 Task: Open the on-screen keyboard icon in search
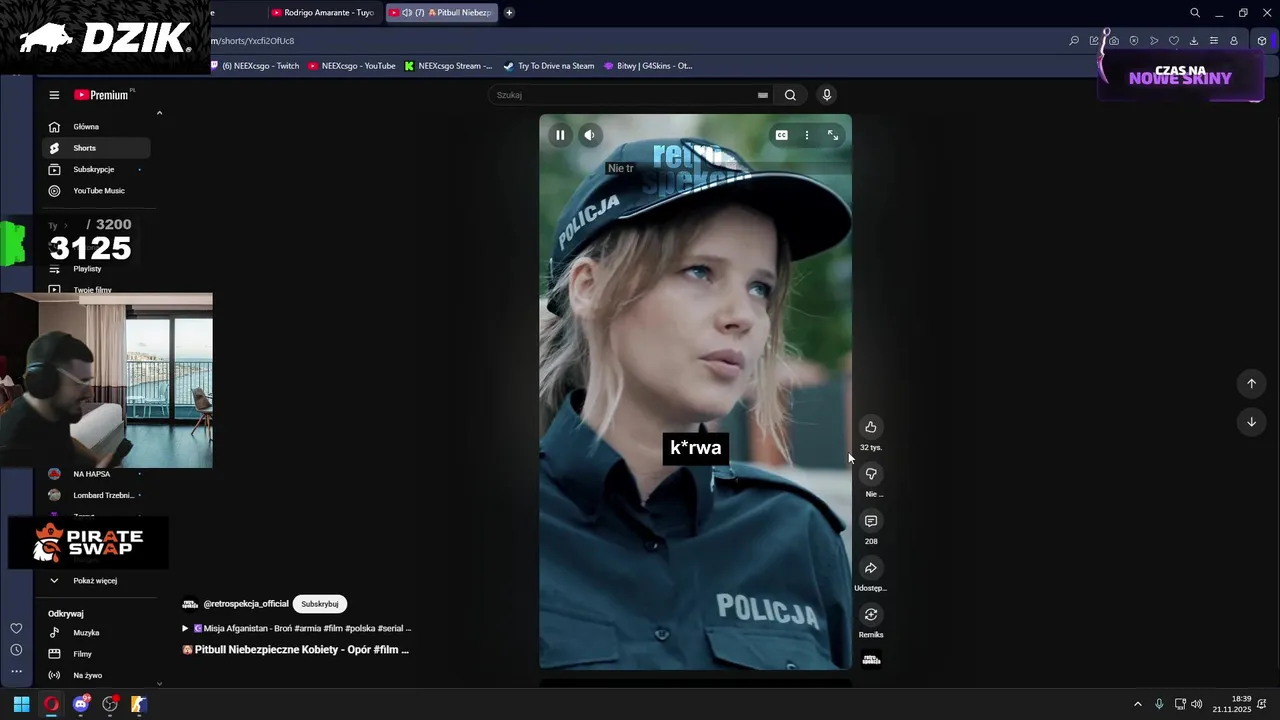pos(763,95)
